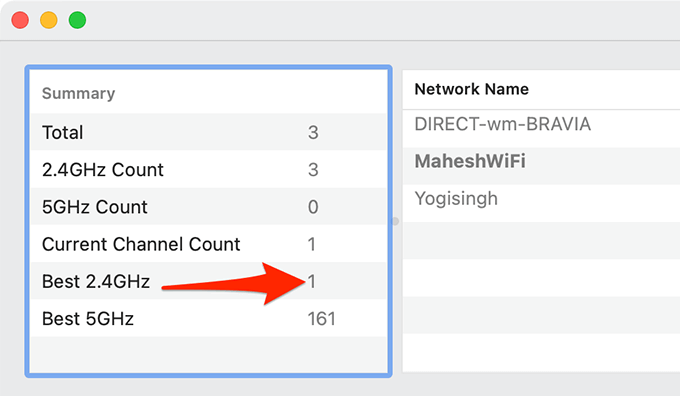Image resolution: width=680 pixels, height=396 pixels.
Task: Click the green fullscreen window button
Action: pos(77,20)
